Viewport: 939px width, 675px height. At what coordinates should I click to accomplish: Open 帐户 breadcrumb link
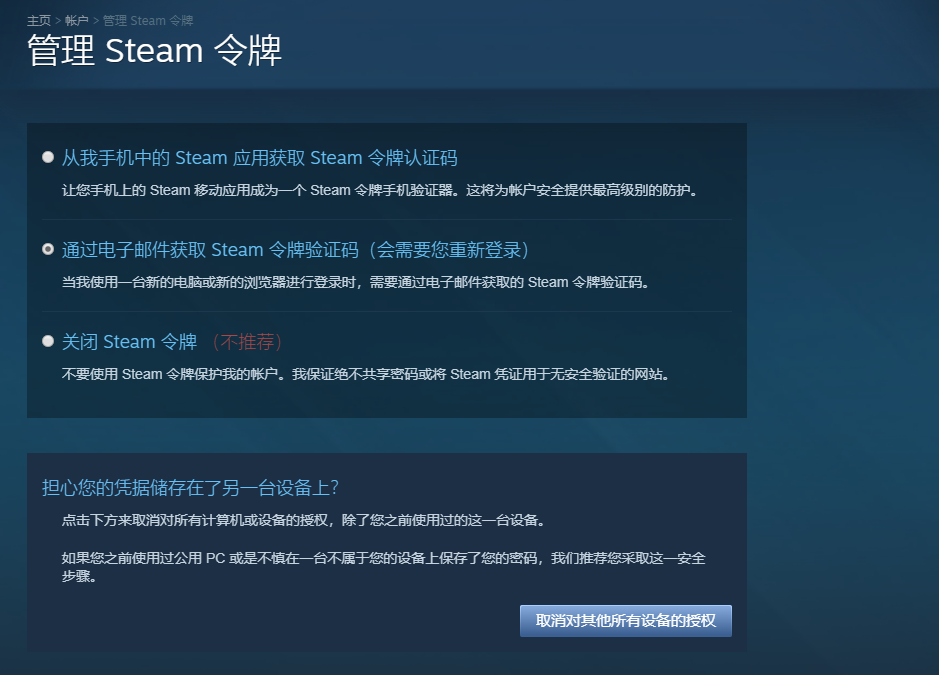tap(77, 21)
